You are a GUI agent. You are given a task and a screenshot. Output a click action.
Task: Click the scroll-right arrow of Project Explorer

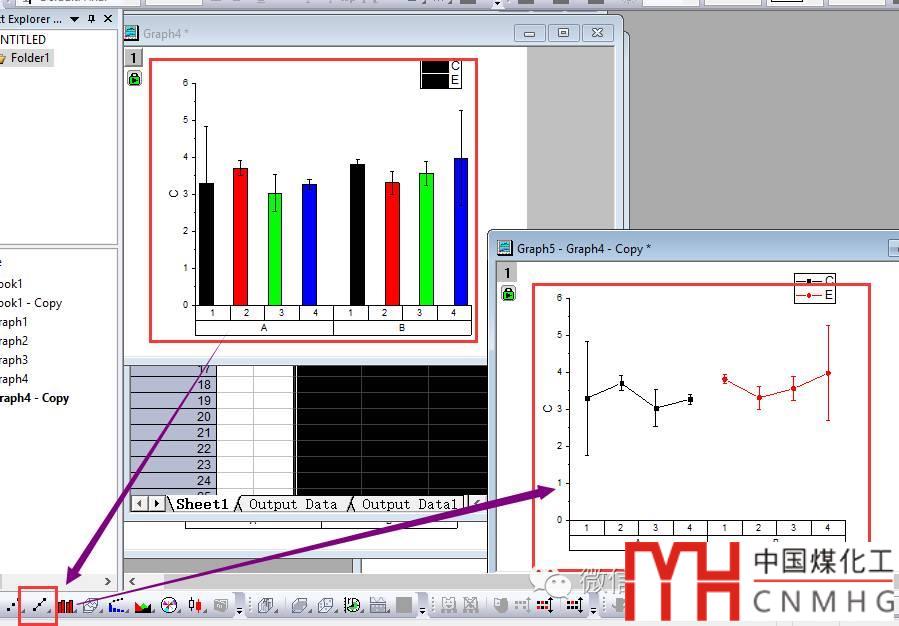[x=108, y=581]
